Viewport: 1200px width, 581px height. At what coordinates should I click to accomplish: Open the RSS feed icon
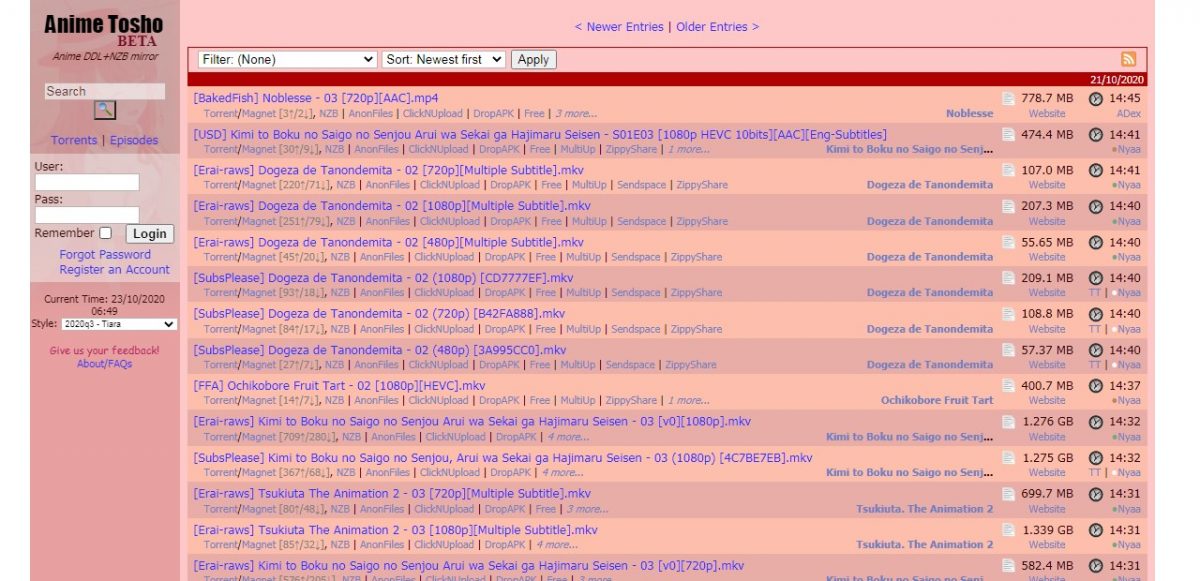click(1128, 59)
